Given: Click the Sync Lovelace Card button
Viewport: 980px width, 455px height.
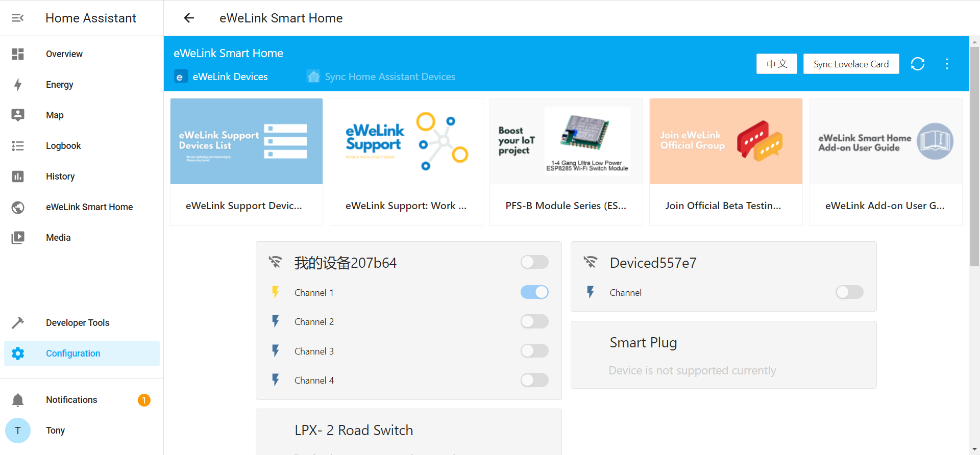Looking at the screenshot, I should click(x=851, y=64).
